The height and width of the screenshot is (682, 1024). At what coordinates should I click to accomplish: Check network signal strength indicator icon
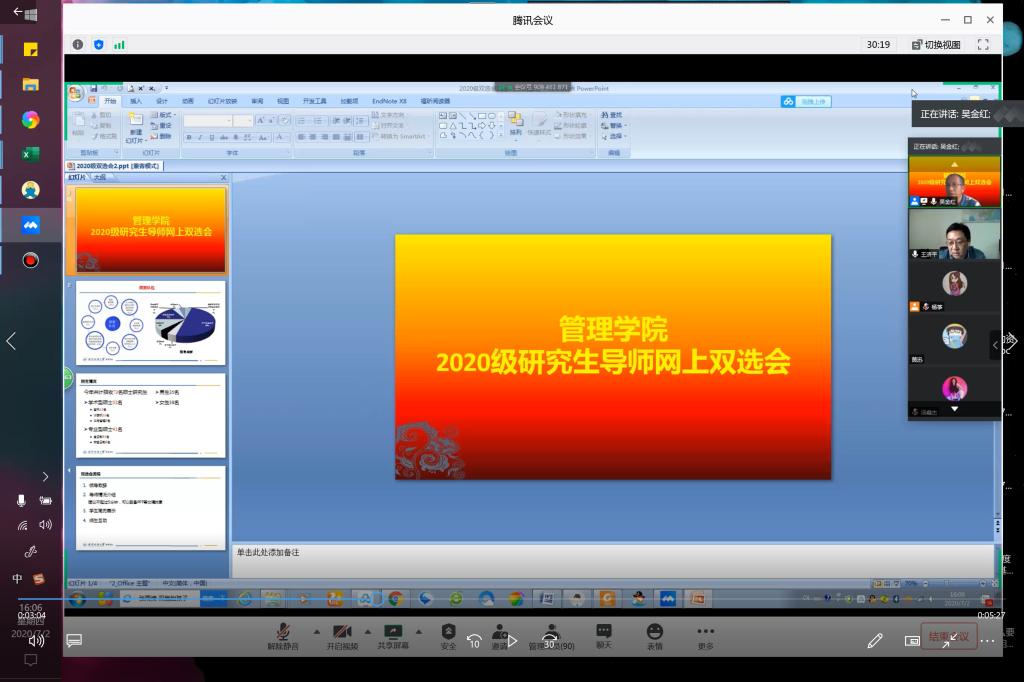coord(119,45)
